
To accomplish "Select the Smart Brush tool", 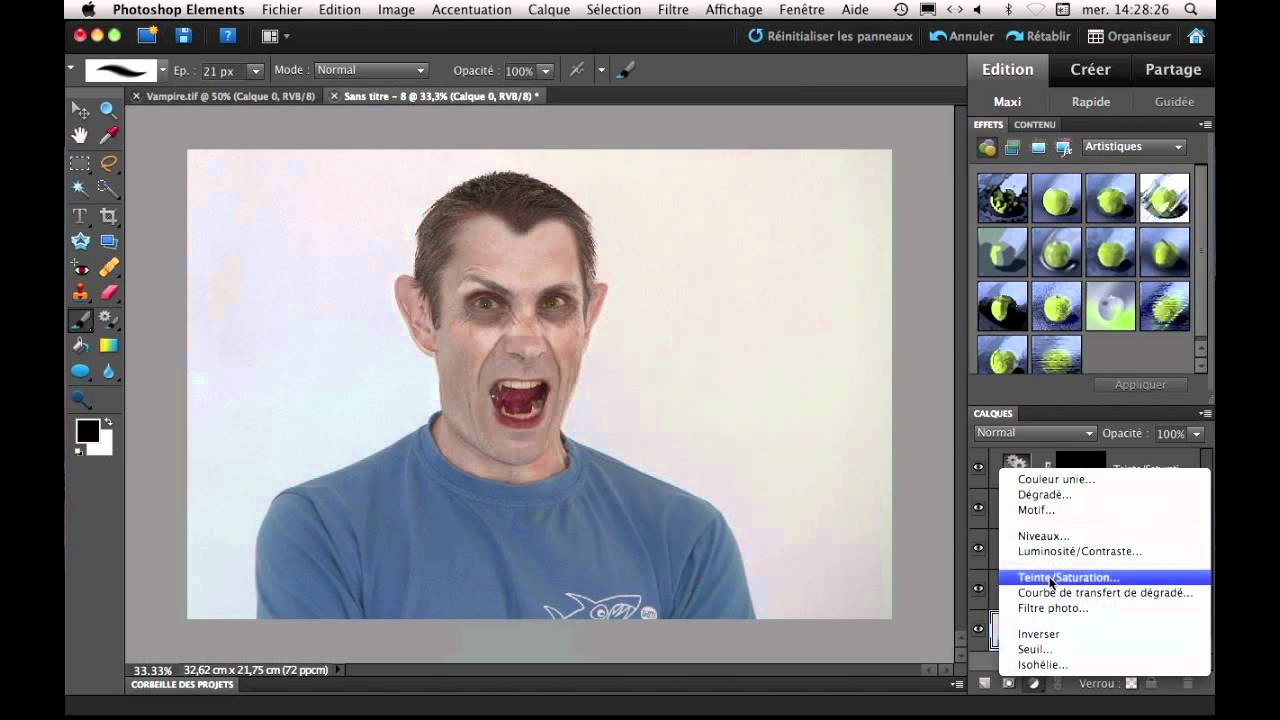I will coord(108,320).
